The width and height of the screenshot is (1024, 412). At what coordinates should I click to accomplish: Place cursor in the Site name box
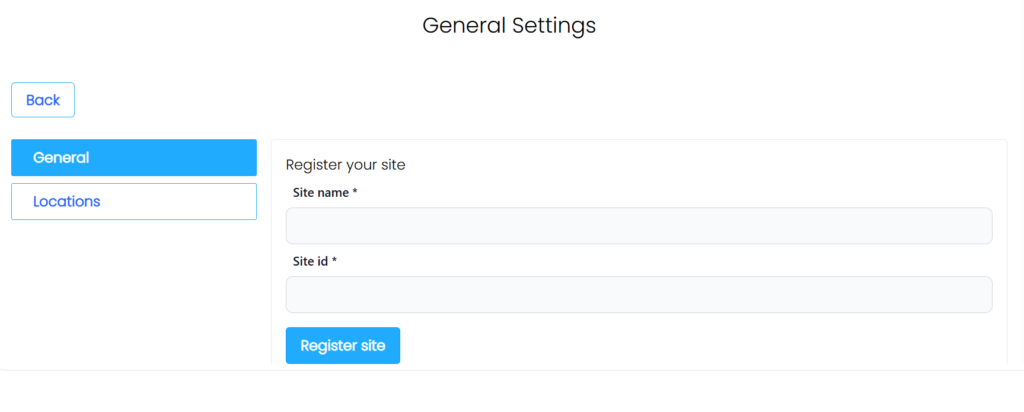coord(639,226)
